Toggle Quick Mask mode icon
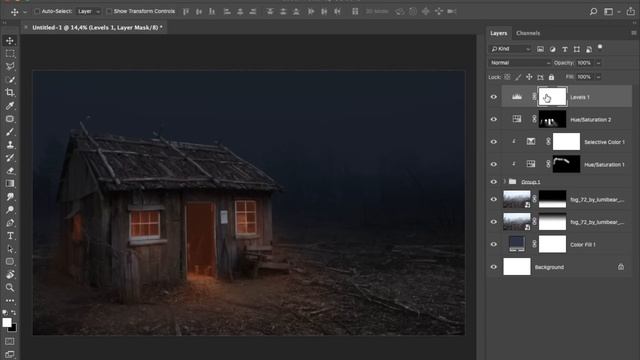This screenshot has width=640, height=360. [x=10, y=341]
